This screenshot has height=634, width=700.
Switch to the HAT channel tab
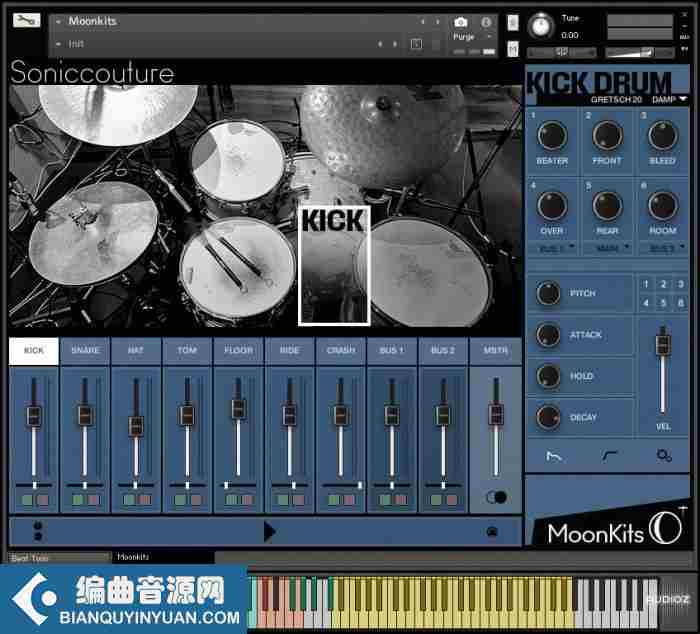pos(136,350)
